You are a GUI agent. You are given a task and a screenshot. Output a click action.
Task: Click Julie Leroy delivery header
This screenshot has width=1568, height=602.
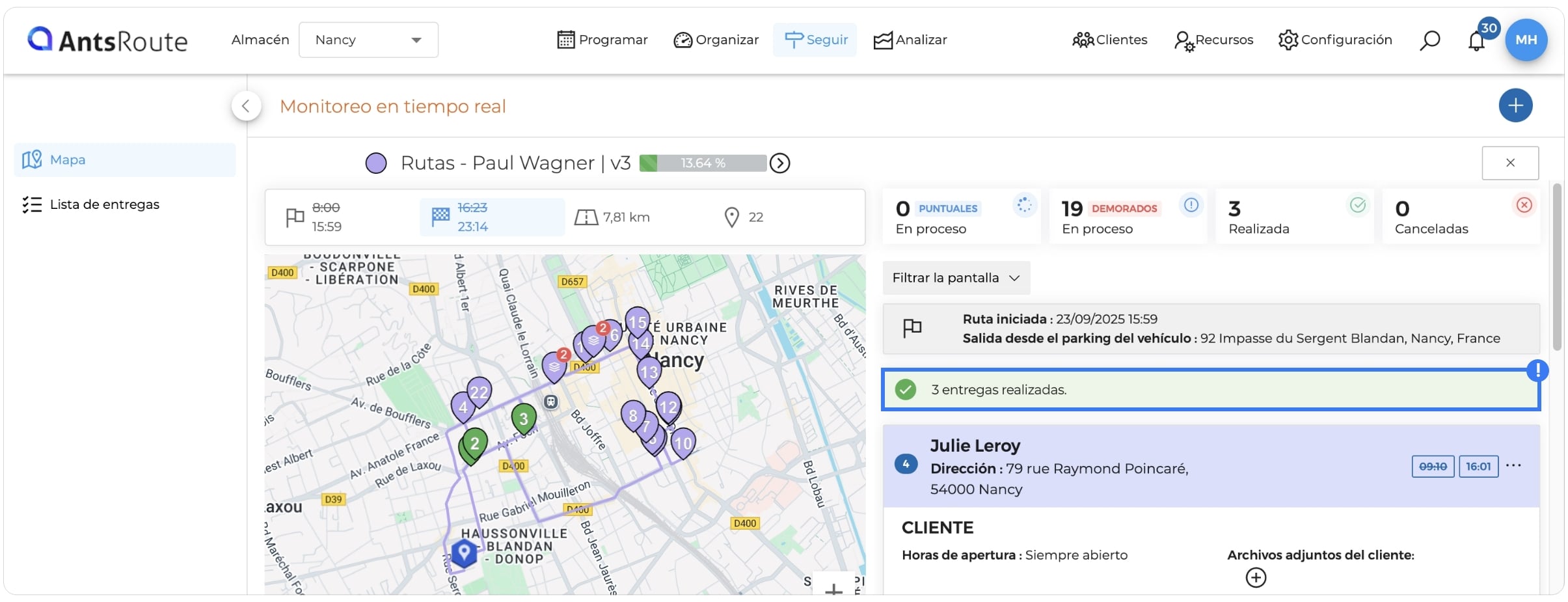1211,466
